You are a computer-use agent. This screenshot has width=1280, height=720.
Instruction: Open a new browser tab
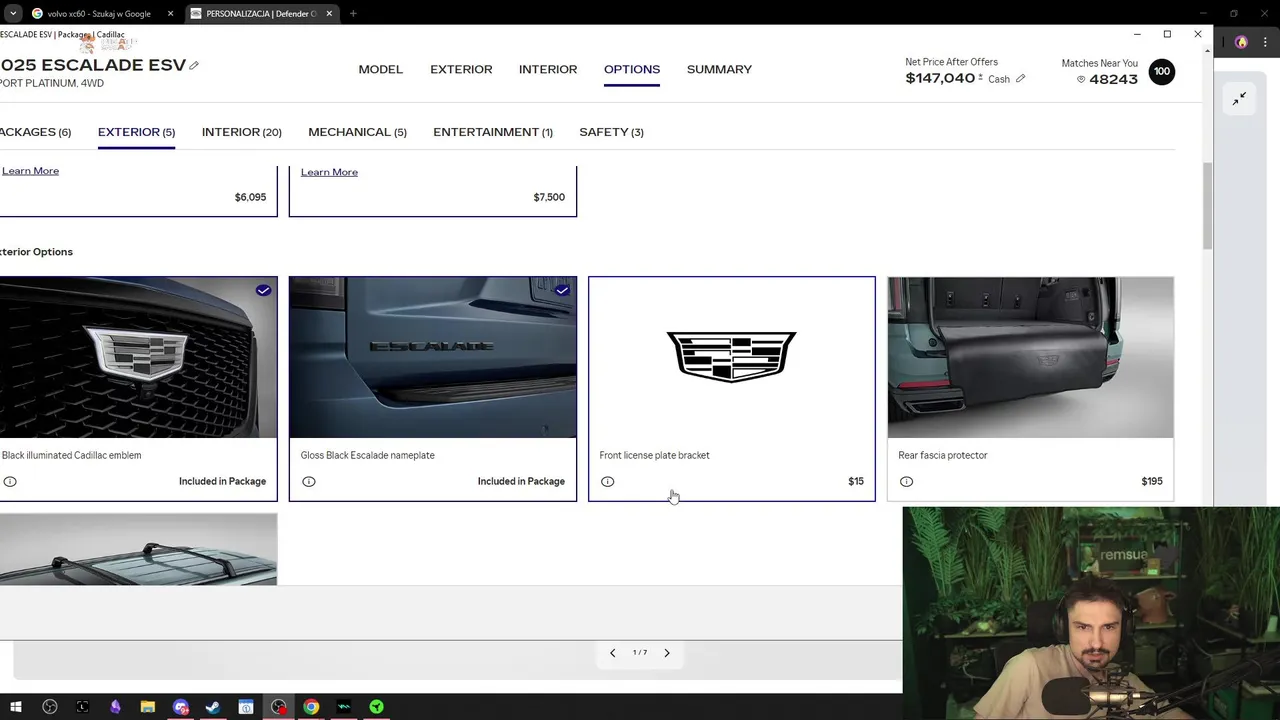click(x=353, y=14)
